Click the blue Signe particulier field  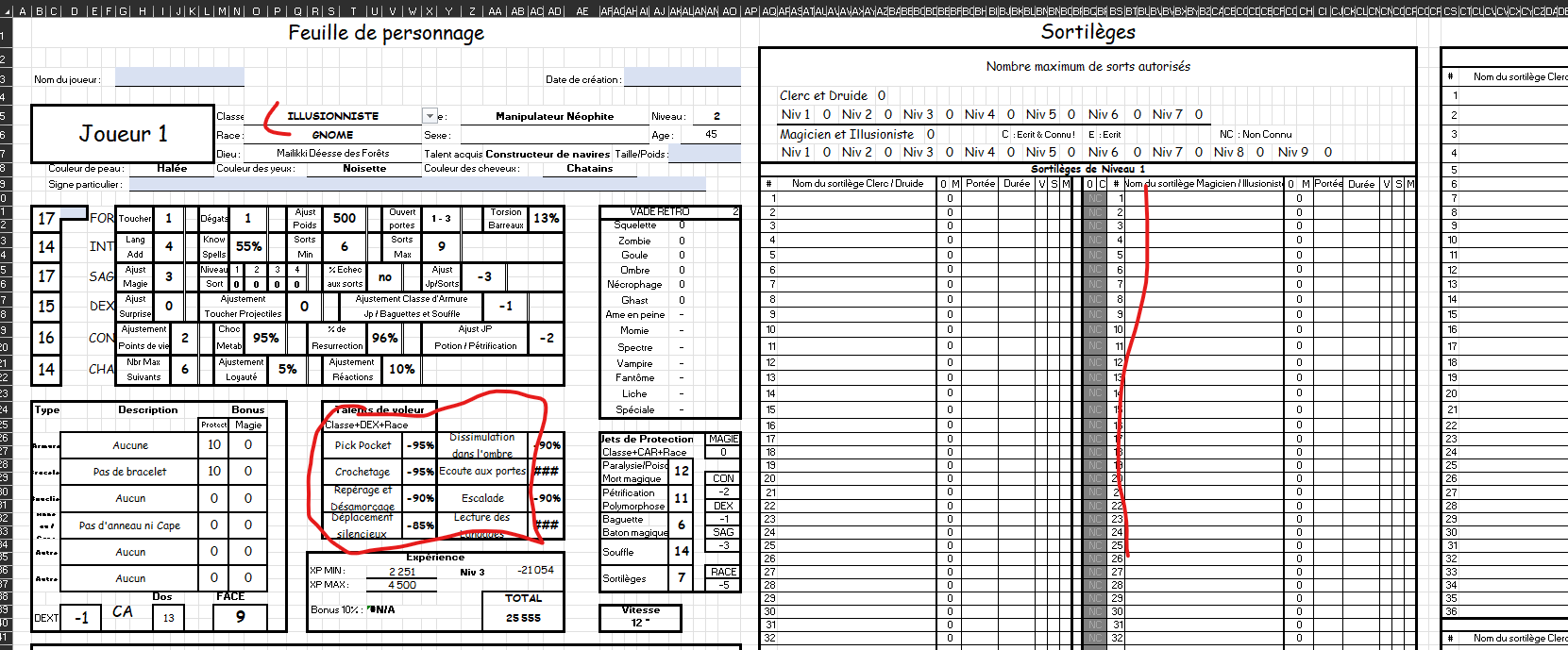[417, 184]
